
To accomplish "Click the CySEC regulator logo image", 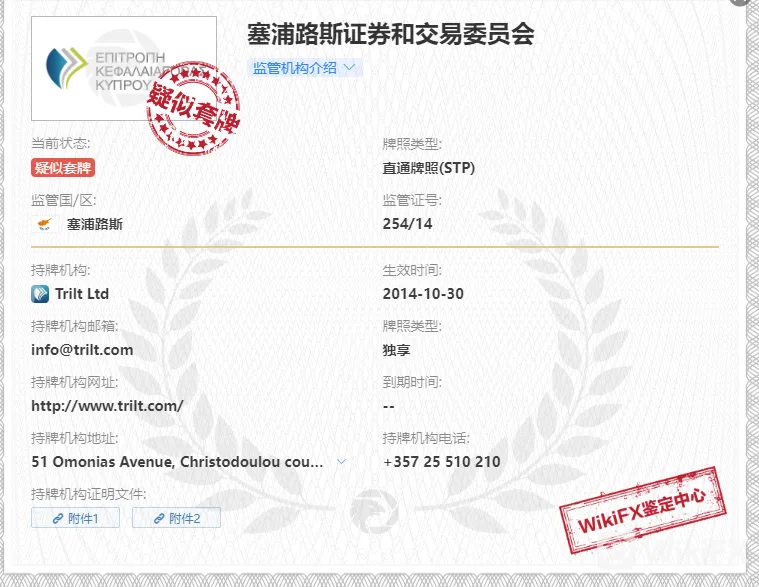I will tap(124, 68).
